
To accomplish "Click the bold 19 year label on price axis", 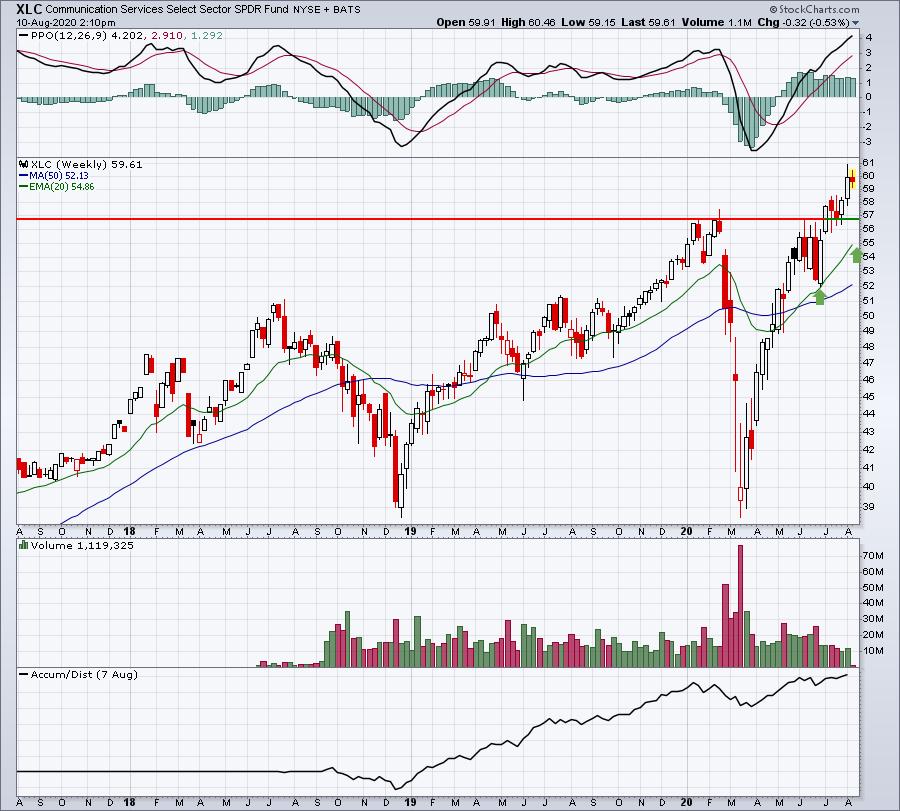I will [x=410, y=531].
